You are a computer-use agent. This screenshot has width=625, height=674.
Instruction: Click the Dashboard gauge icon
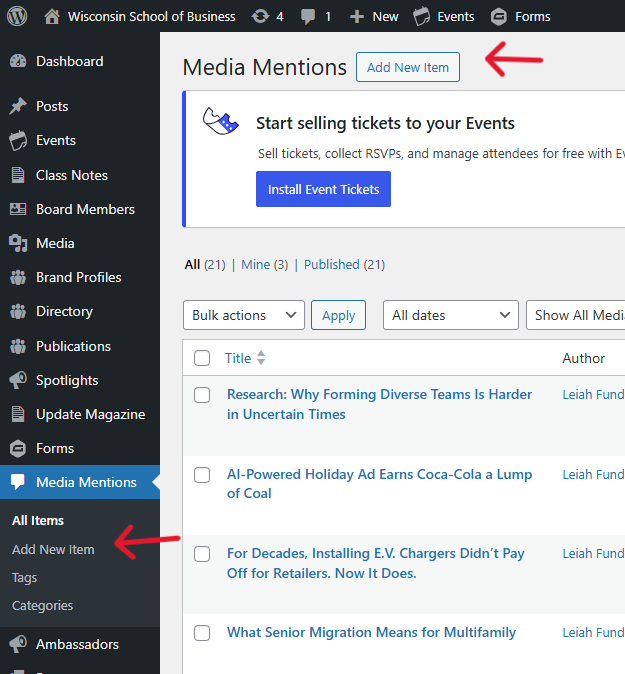[x=18, y=62]
